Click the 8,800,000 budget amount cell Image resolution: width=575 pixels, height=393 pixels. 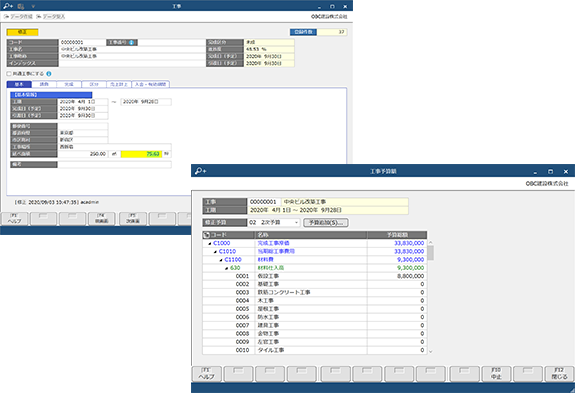[x=397, y=276]
